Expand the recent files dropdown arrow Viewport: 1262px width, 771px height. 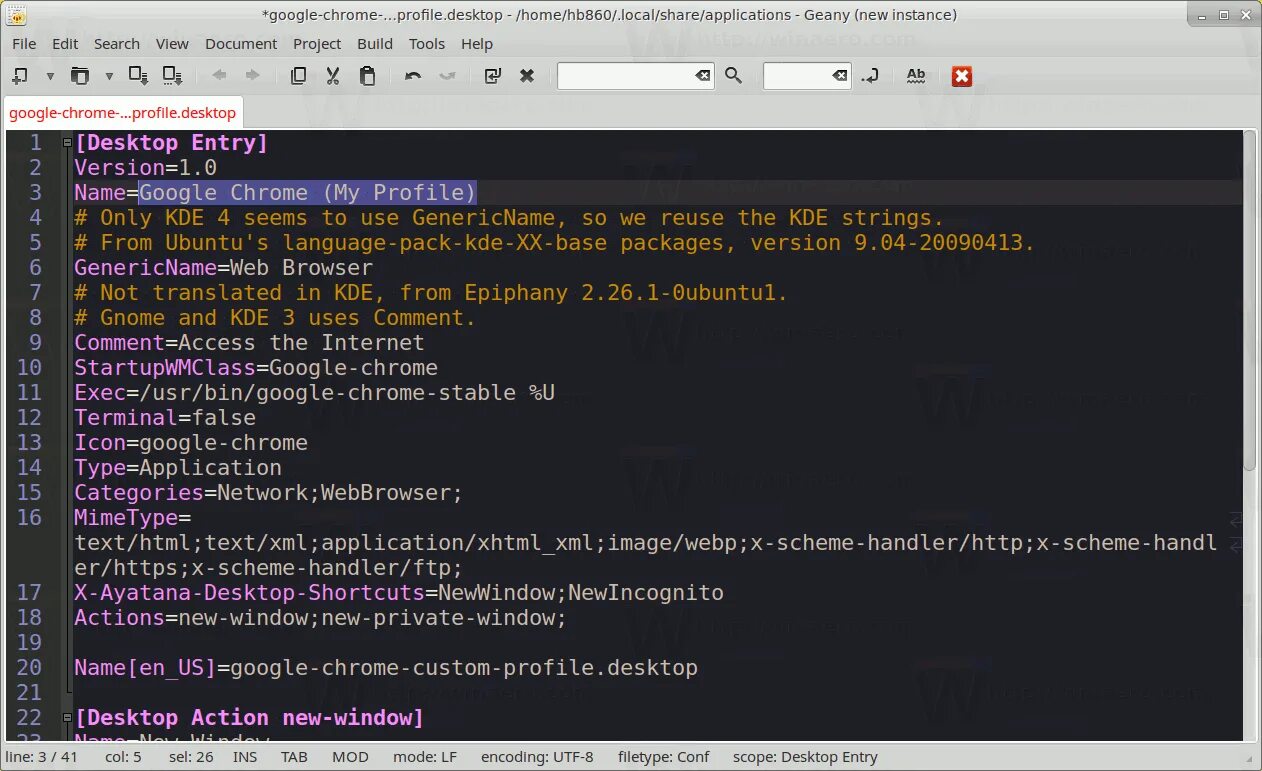pyautogui.click(x=109, y=76)
